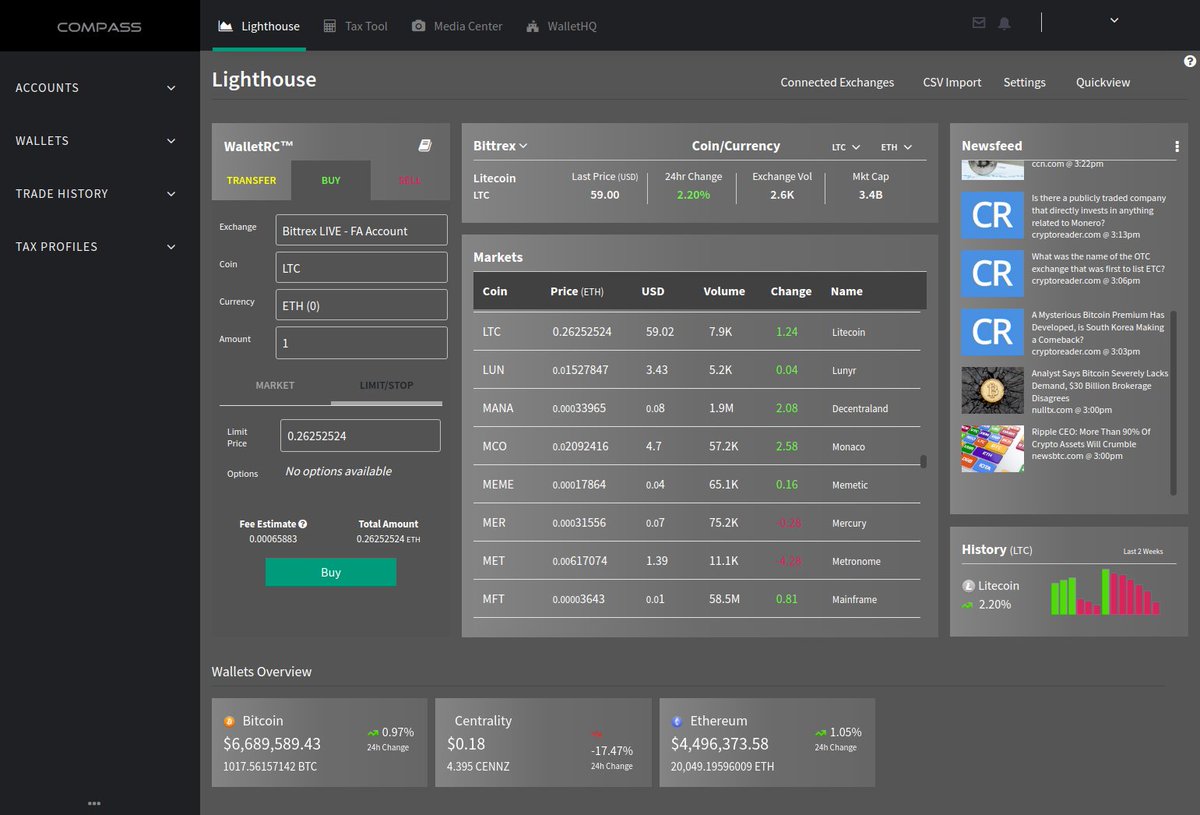
Task: Switch to the Tax Tool tab
Action: [355, 26]
